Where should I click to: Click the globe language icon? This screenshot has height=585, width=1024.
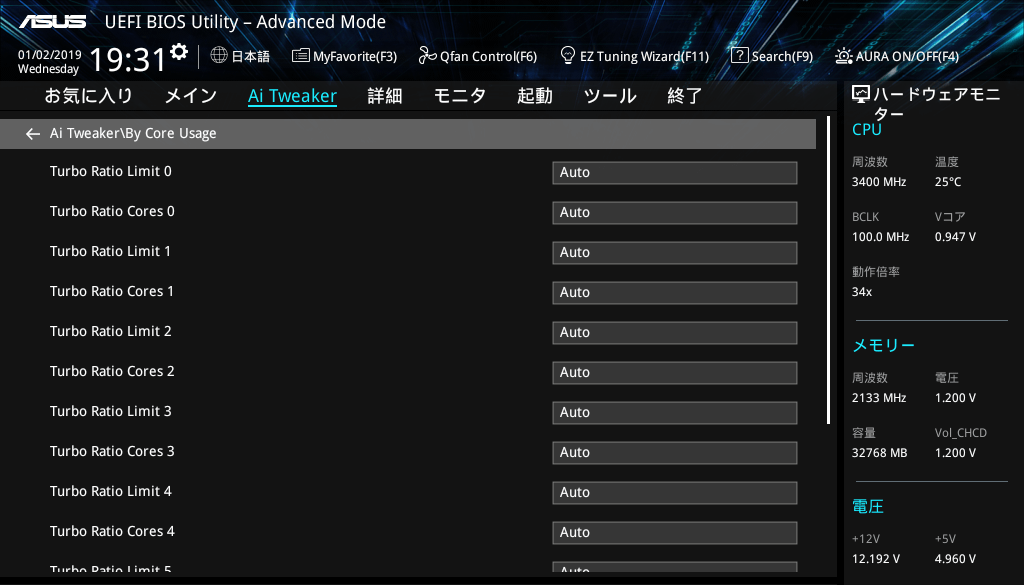coord(219,55)
